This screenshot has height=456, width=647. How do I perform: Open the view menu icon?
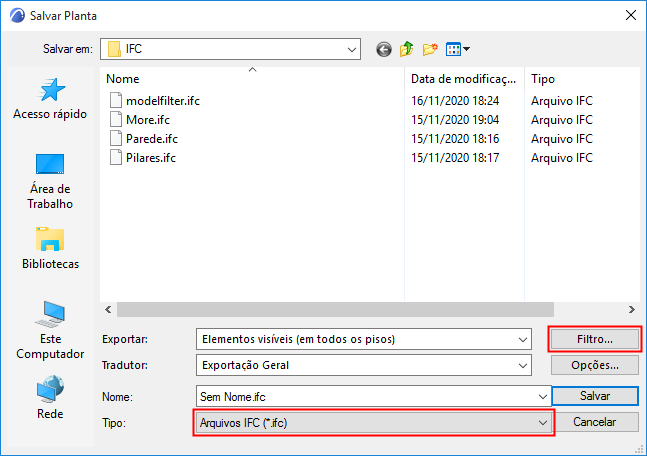[x=458, y=49]
